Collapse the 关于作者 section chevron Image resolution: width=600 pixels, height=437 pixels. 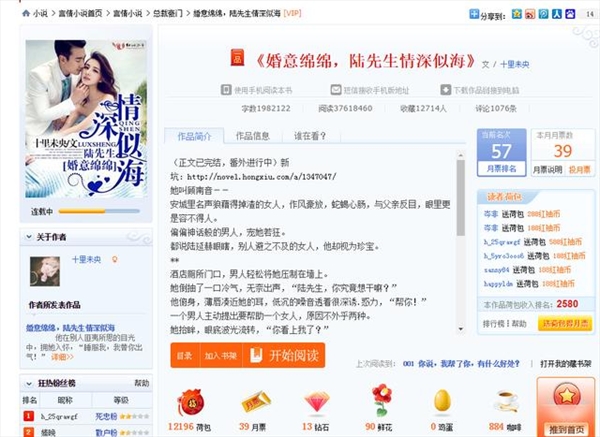coord(29,237)
